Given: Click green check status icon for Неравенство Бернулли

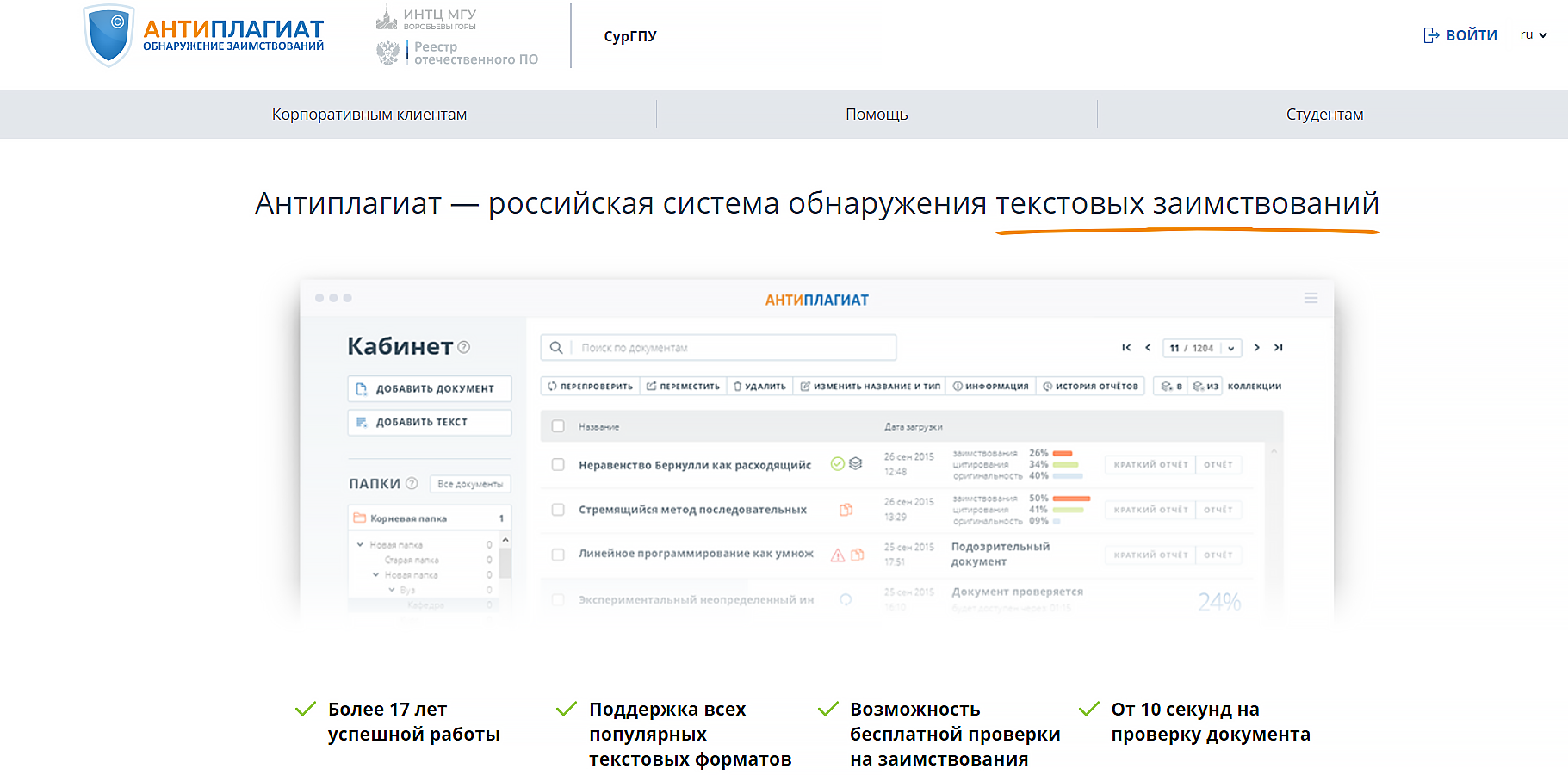Looking at the screenshot, I should click(x=837, y=464).
